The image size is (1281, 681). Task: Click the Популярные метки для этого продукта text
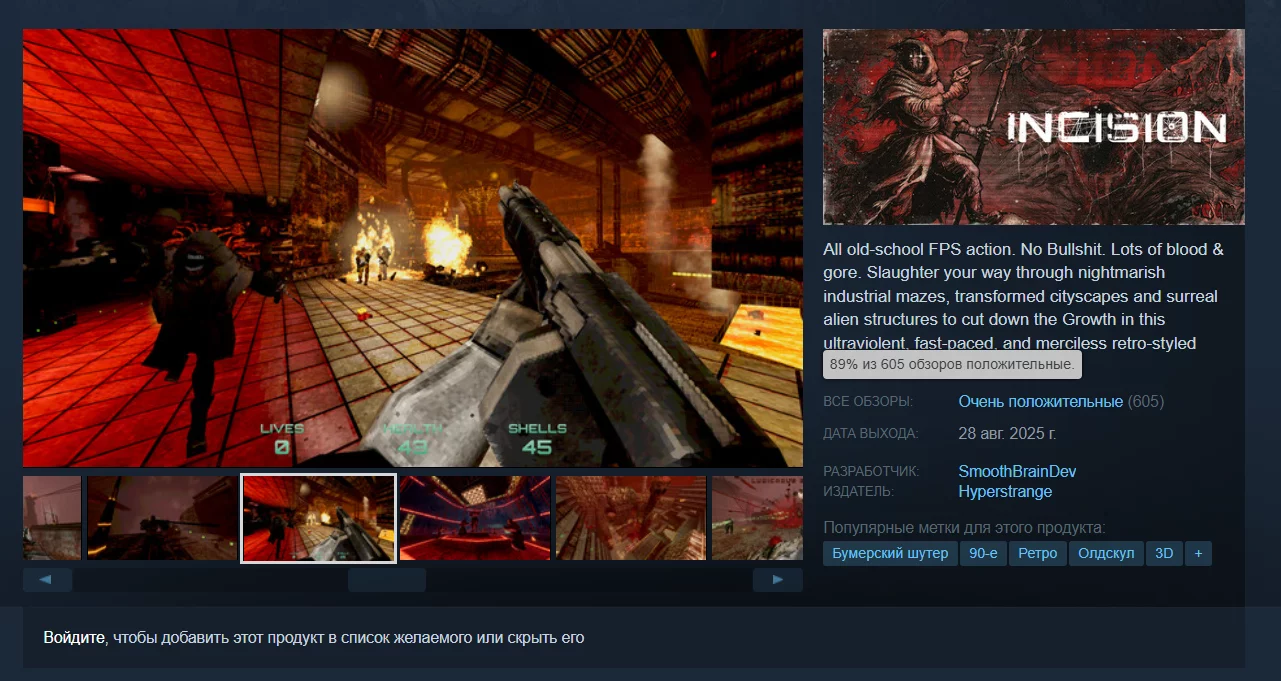pyautogui.click(x=964, y=527)
